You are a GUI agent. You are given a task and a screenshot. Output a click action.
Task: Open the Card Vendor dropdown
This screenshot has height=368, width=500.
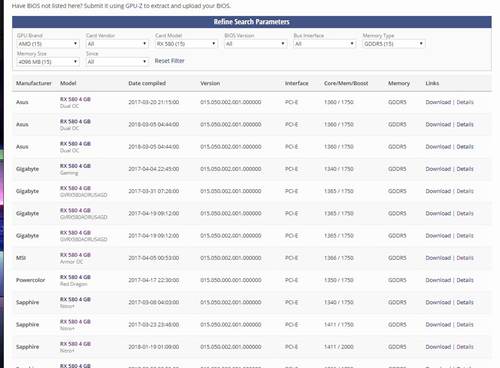pos(117,44)
